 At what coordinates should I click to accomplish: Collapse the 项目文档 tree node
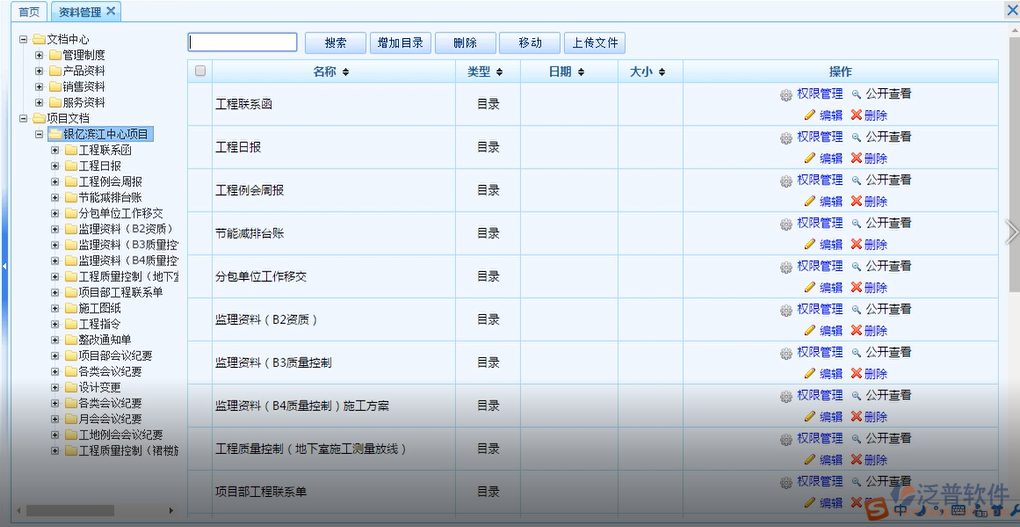(23, 118)
